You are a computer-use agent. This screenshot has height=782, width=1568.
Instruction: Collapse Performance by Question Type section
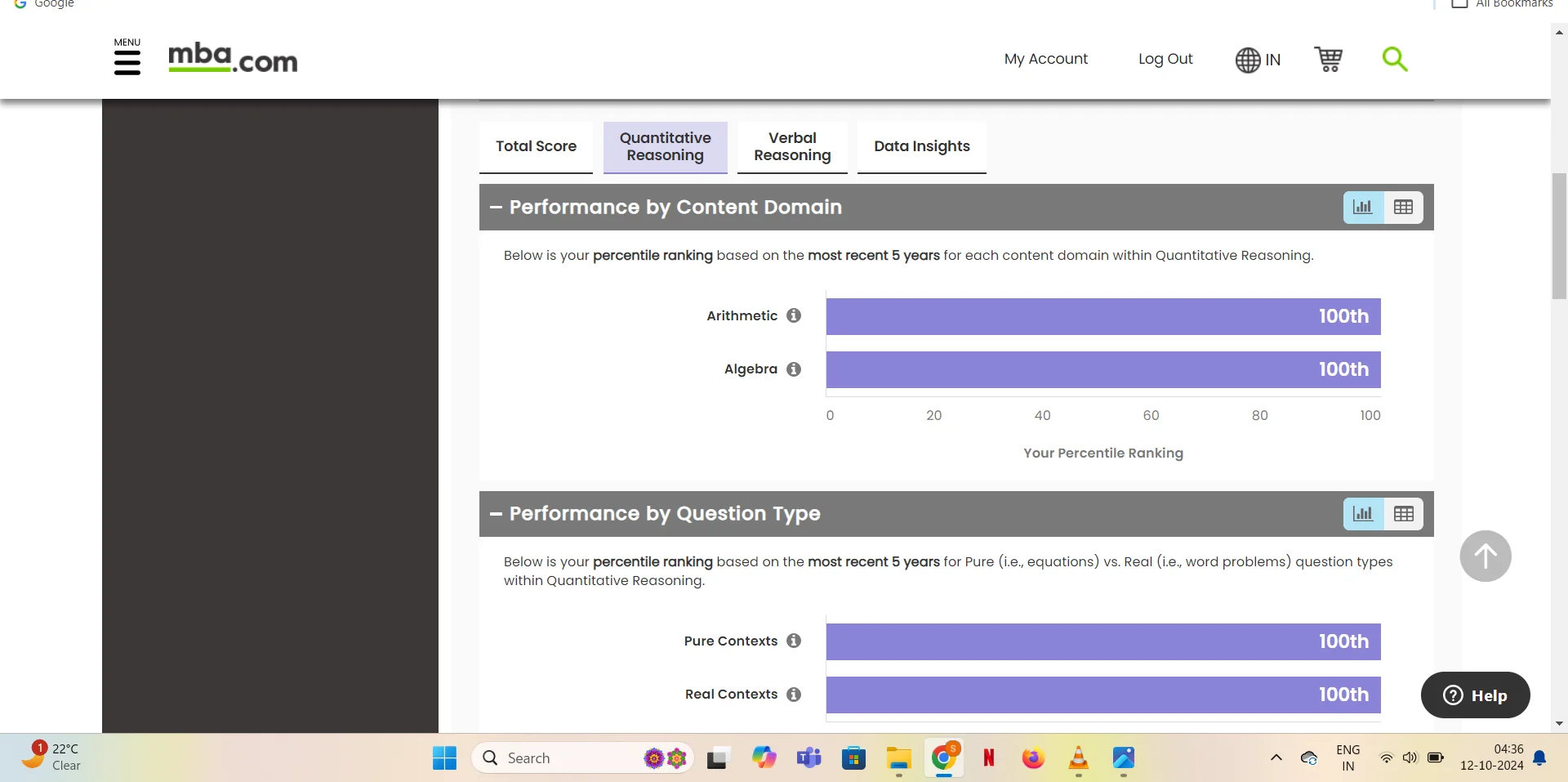(x=496, y=514)
